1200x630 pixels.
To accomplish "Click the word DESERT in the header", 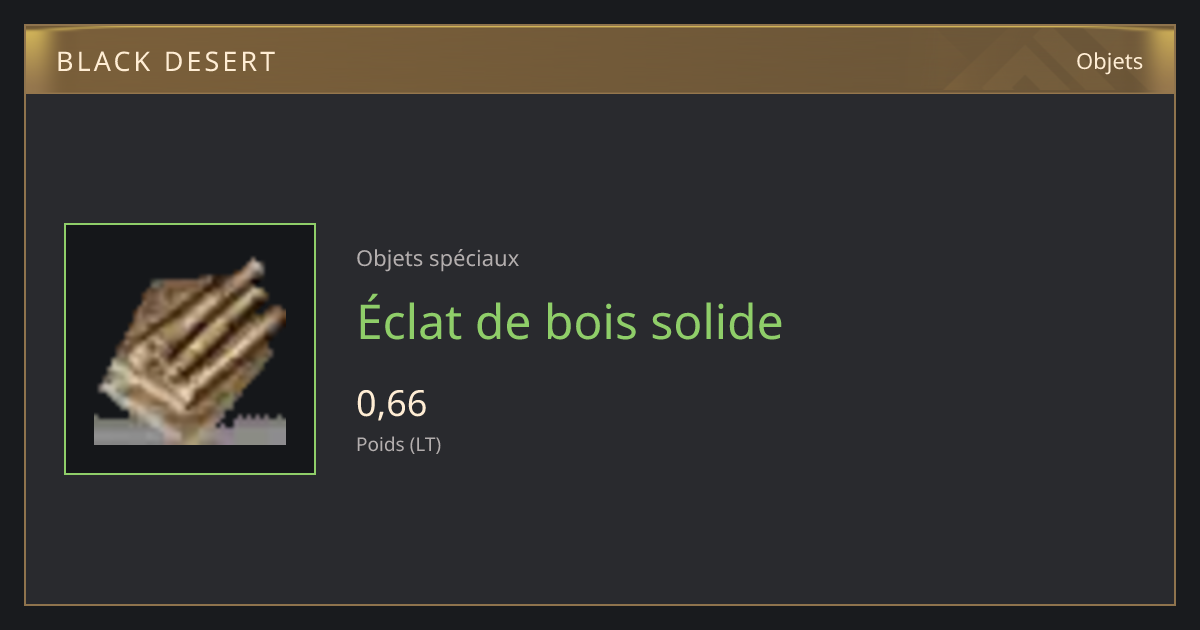I will pos(220,62).
